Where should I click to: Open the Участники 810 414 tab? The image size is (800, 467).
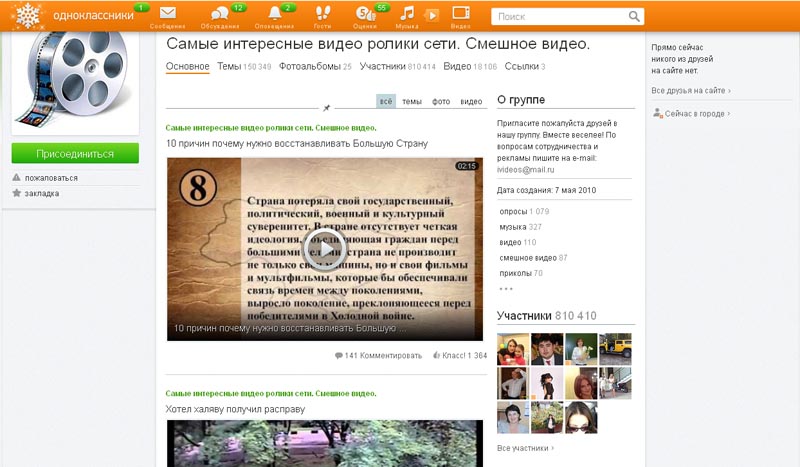(397, 66)
